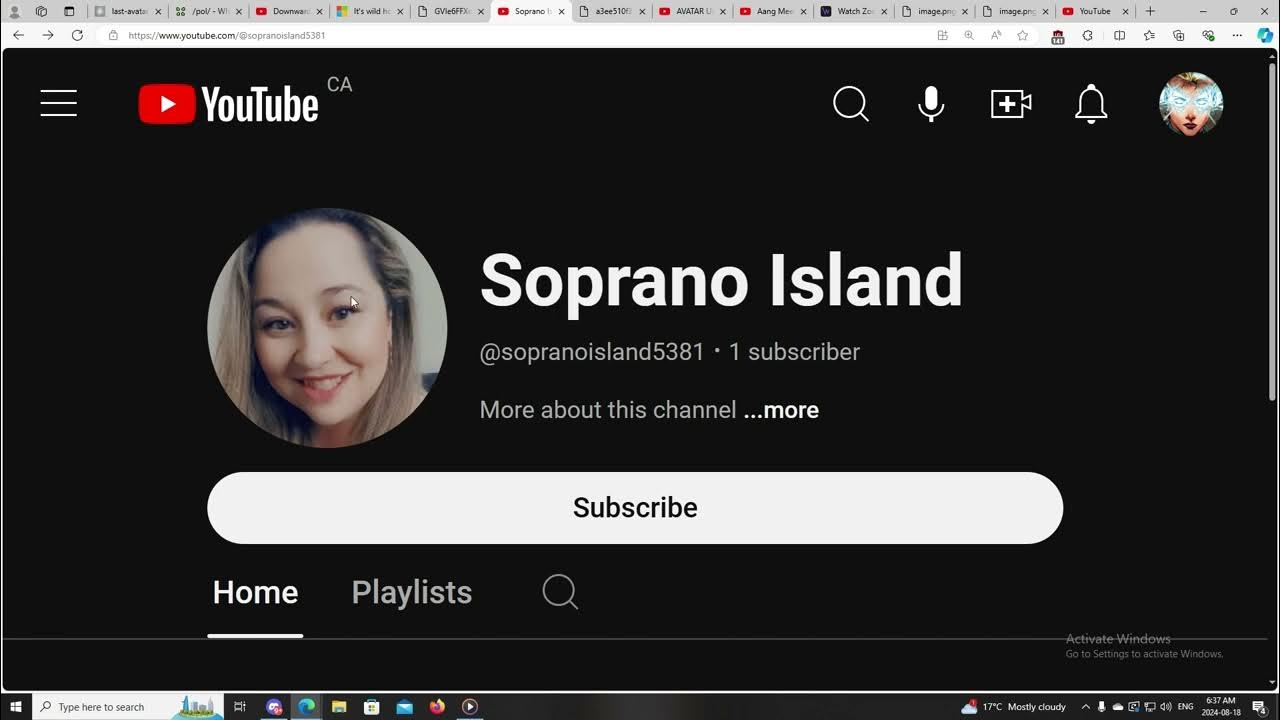This screenshot has width=1280, height=720.
Task: Search within channel using magnifier icon
Action: tap(560, 592)
